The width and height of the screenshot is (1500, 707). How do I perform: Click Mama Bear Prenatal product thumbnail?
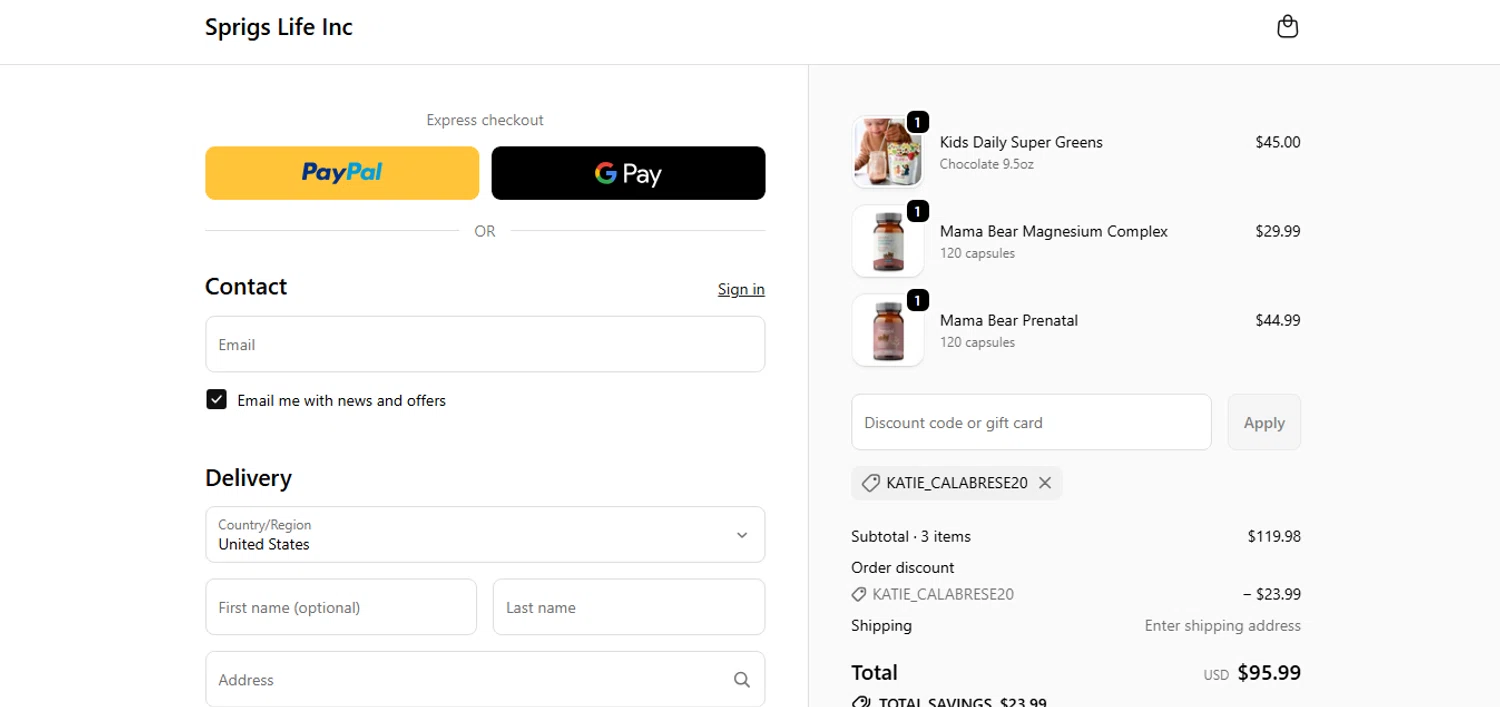[x=888, y=330]
